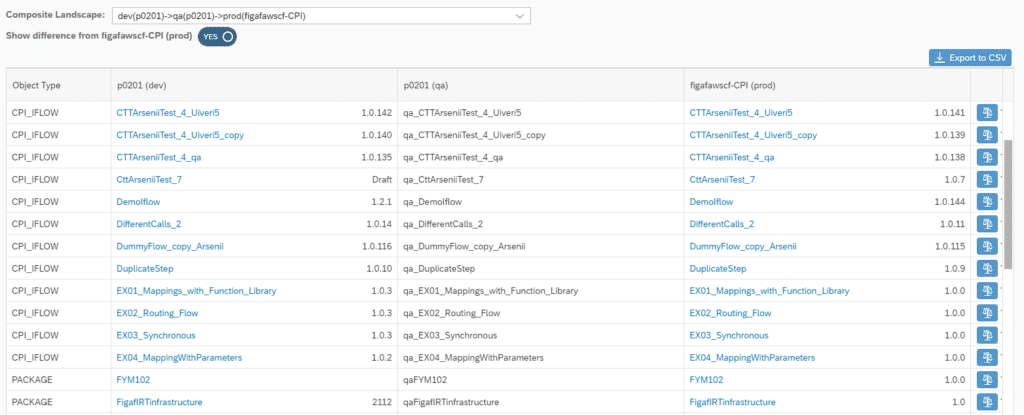The height and width of the screenshot is (415, 1024).
Task: Open dev link CTTArseniiTest_4_qa
Action: [x=159, y=158]
